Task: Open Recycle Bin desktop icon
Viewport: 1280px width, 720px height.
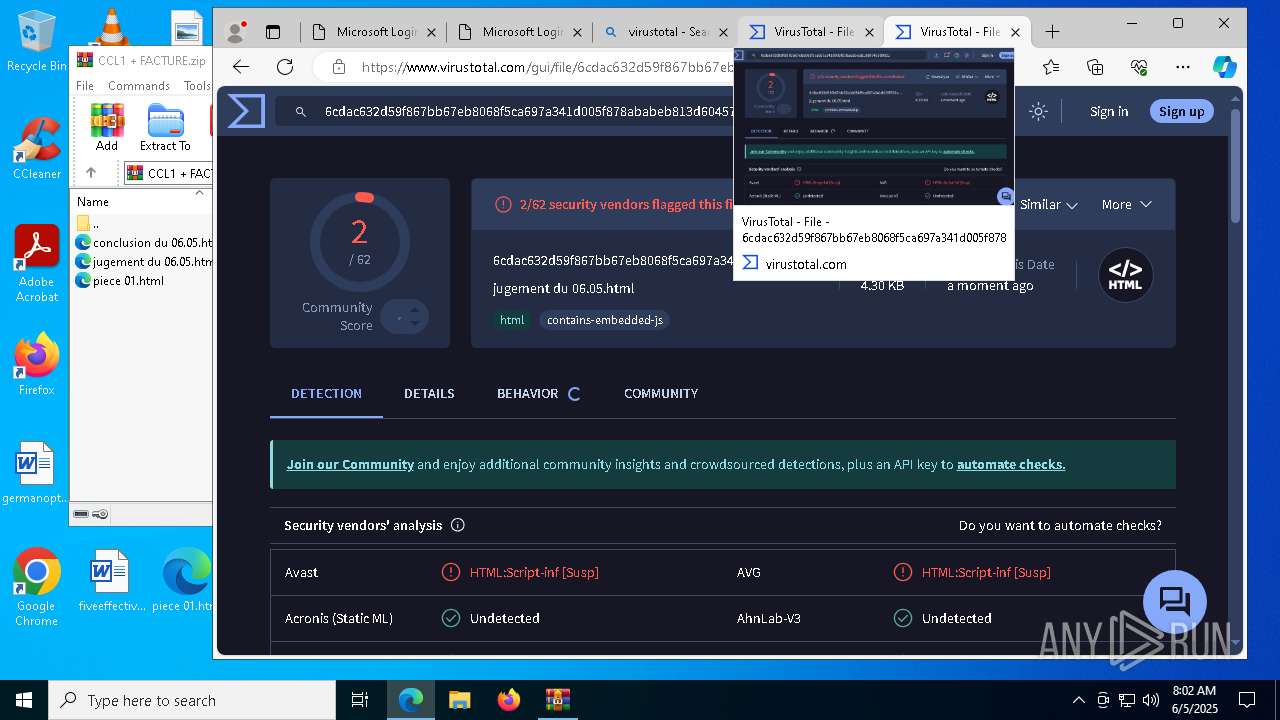Action: [x=36, y=41]
